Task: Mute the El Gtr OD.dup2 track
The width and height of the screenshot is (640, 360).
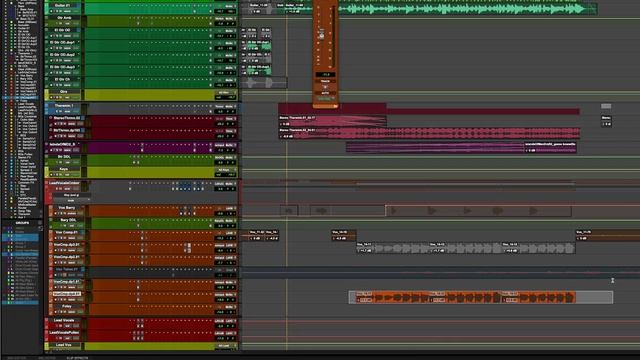Action: (61, 60)
